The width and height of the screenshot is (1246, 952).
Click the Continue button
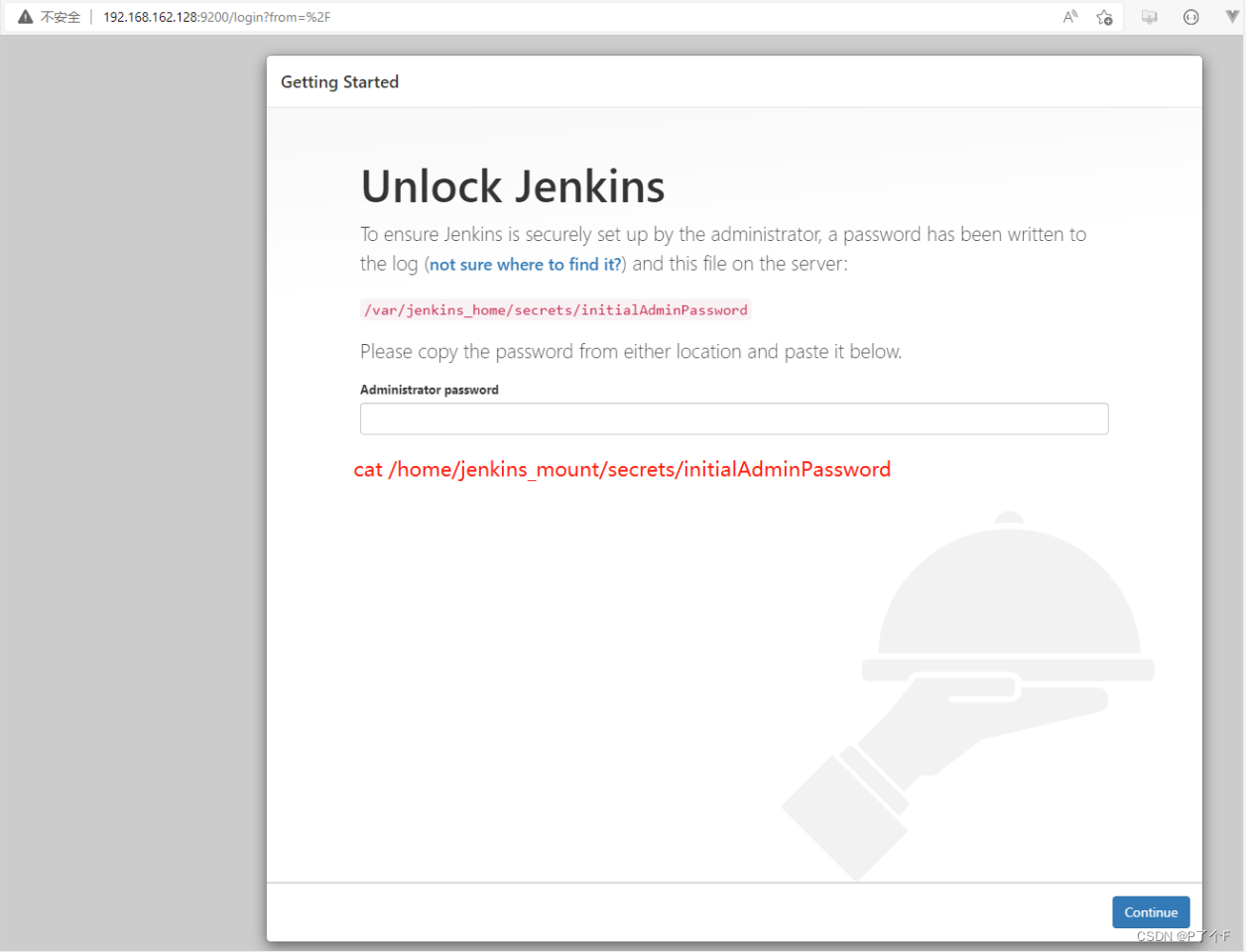click(1151, 912)
